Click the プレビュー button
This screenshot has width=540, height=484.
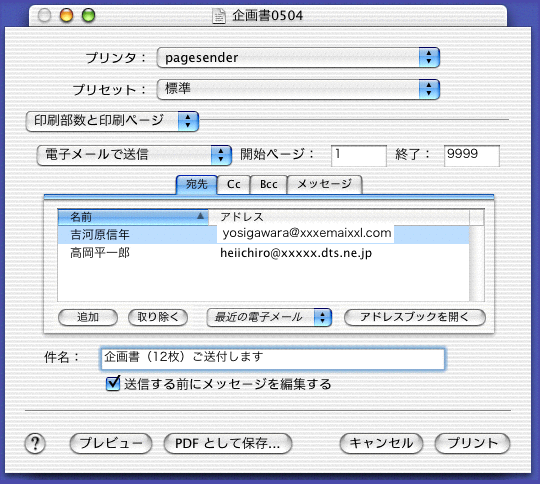coord(111,443)
